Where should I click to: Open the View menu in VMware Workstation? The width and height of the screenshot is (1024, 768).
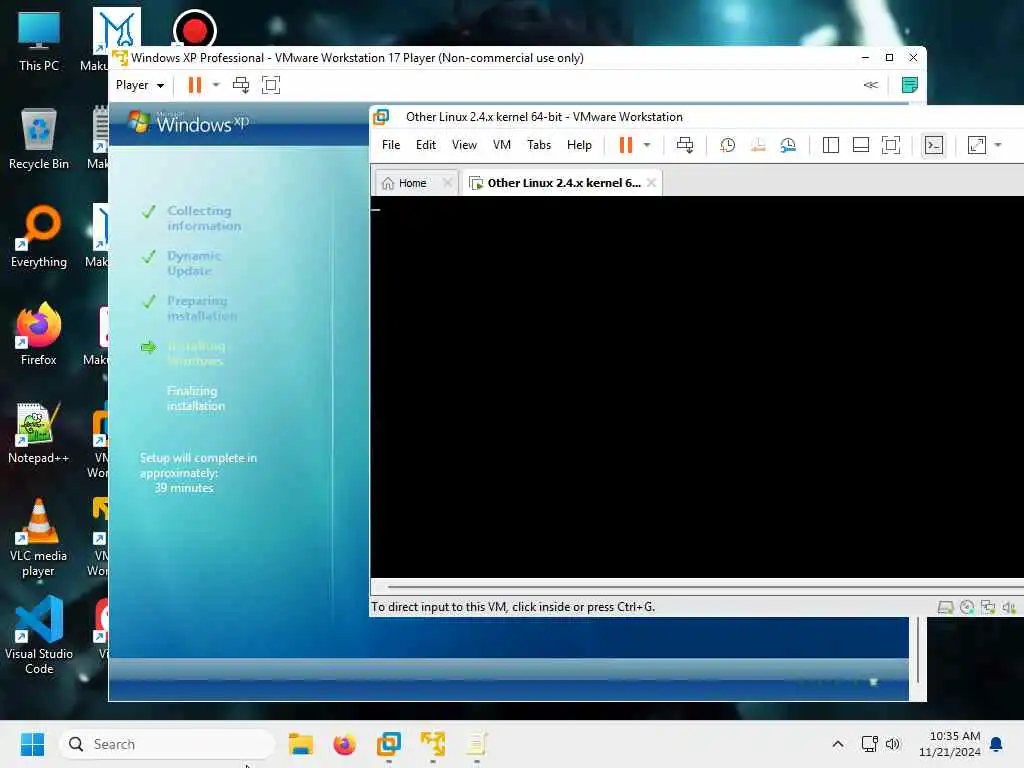coord(464,145)
